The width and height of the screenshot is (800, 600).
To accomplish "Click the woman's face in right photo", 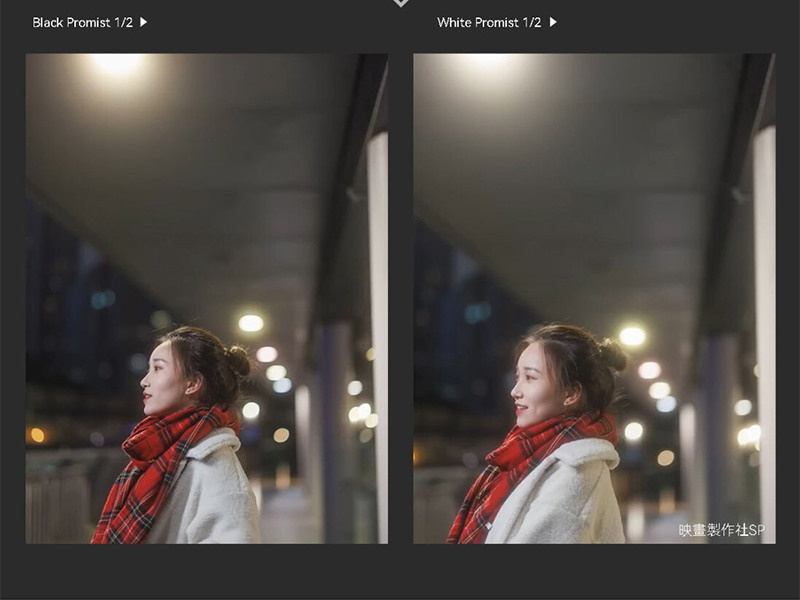I will click(533, 385).
